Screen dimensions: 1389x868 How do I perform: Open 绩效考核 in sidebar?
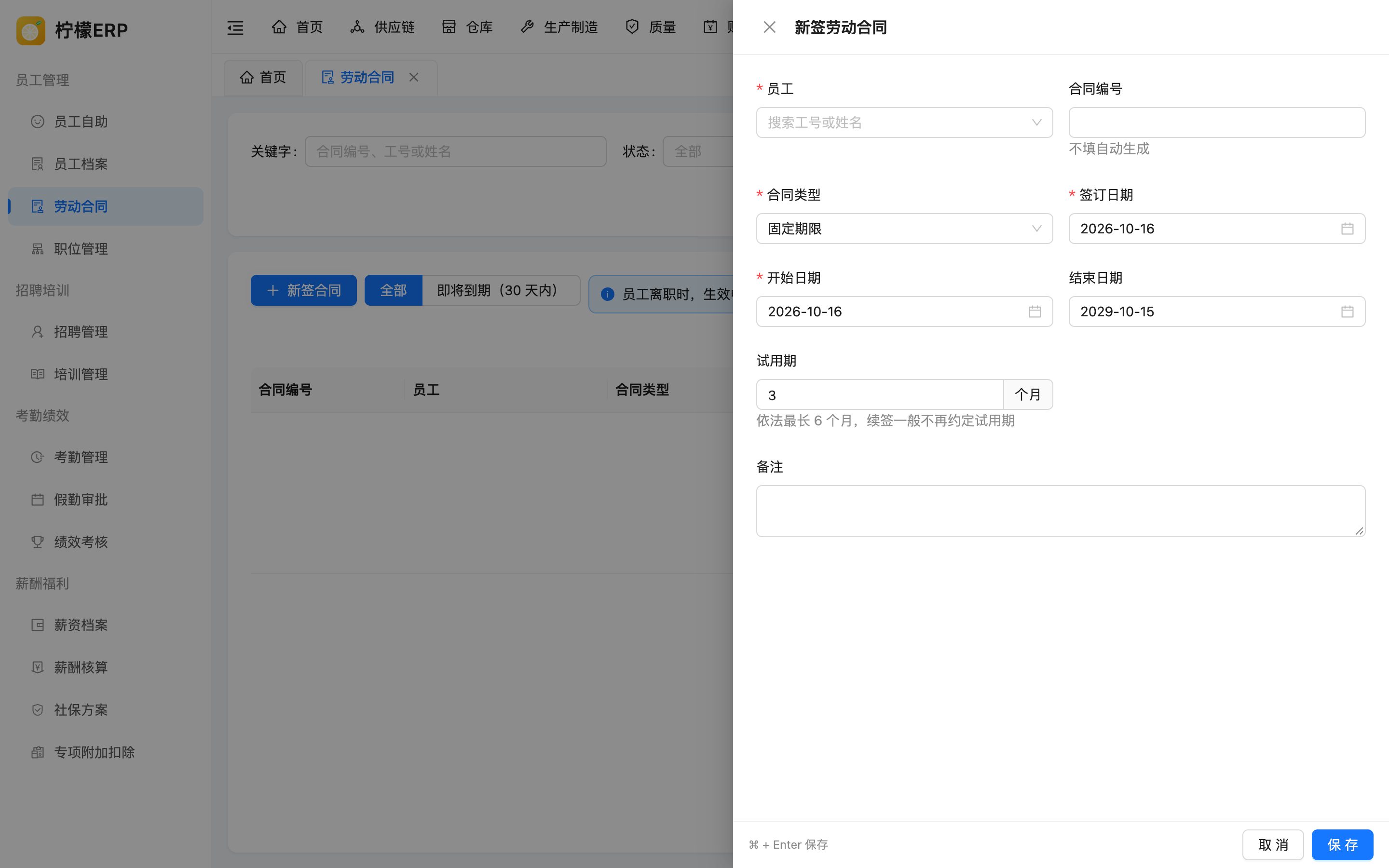click(106, 542)
